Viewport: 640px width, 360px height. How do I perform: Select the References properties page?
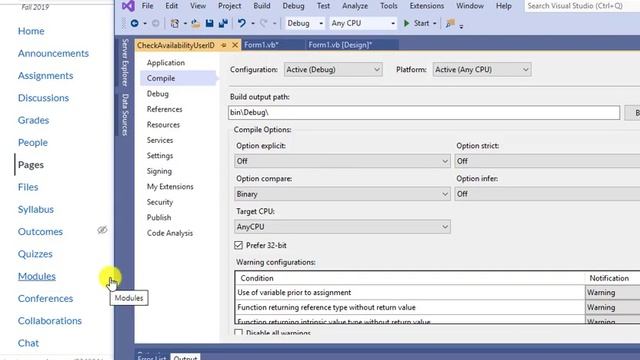coord(164,109)
